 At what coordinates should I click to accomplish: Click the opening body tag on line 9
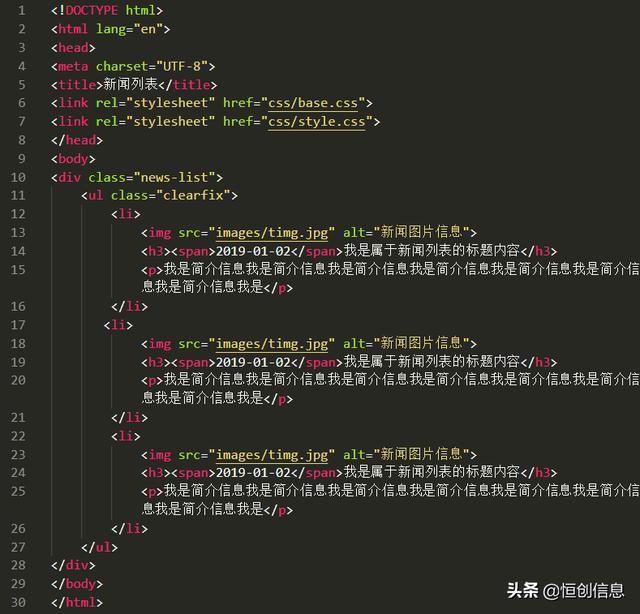[x=73, y=159]
